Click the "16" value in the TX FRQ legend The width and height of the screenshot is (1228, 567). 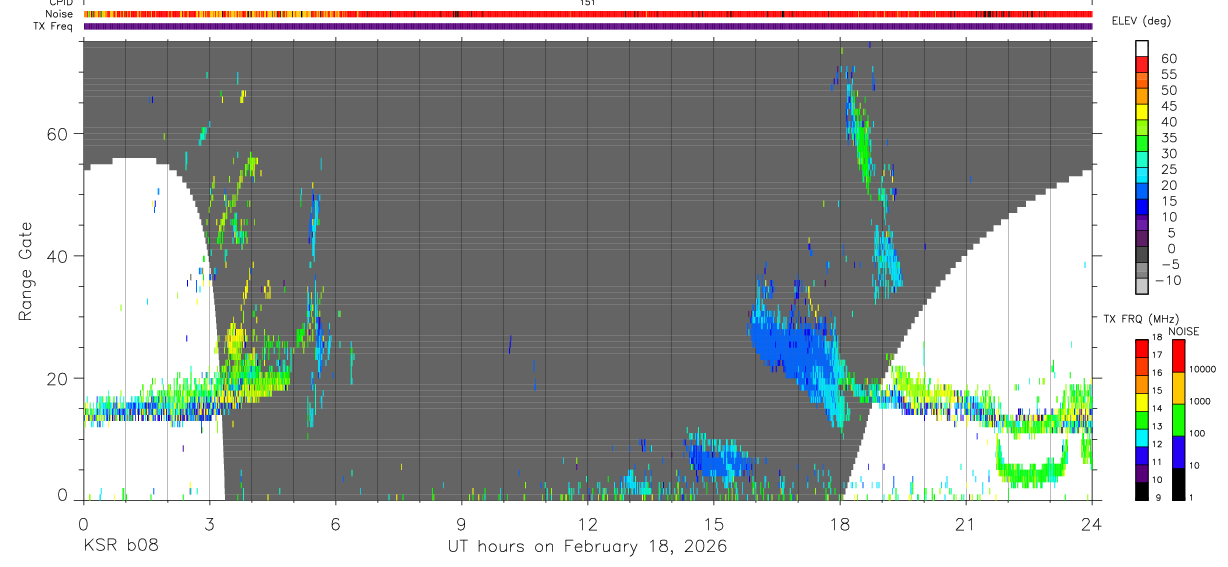click(1157, 372)
